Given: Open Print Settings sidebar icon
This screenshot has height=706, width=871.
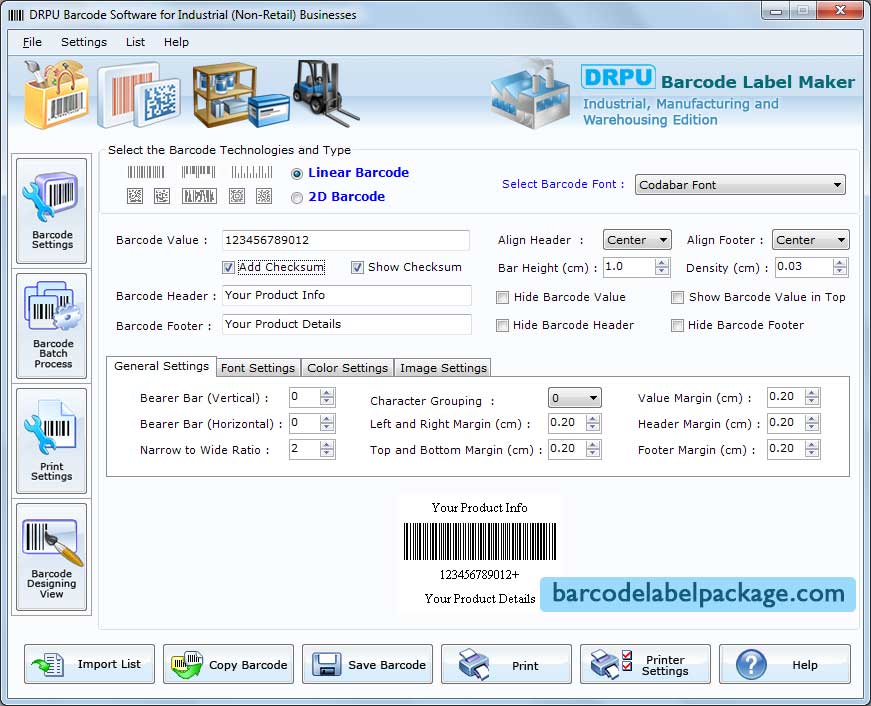Looking at the screenshot, I should [51, 441].
